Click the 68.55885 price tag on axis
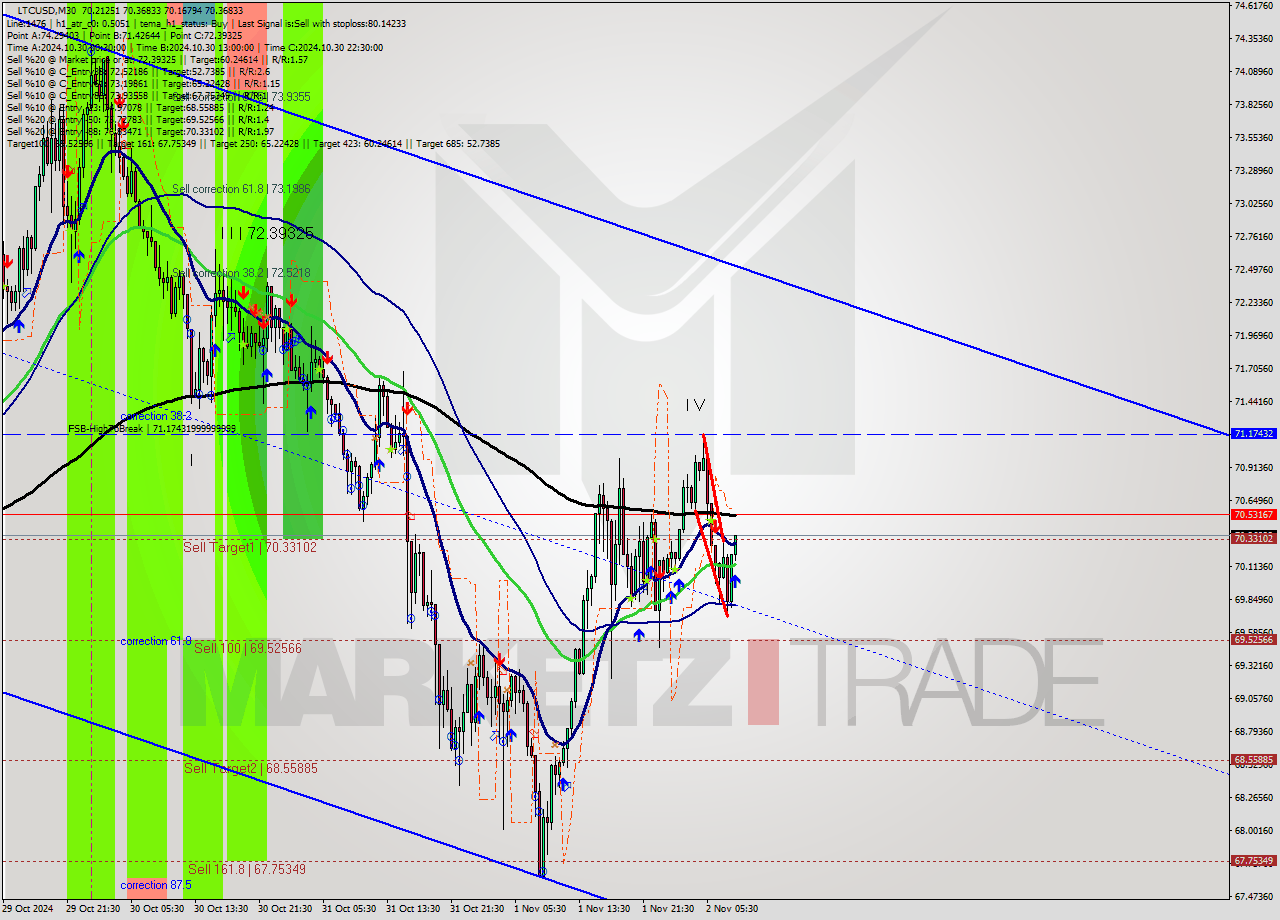Viewport: 1280px width, 920px height. click(x=1254, y=760)
